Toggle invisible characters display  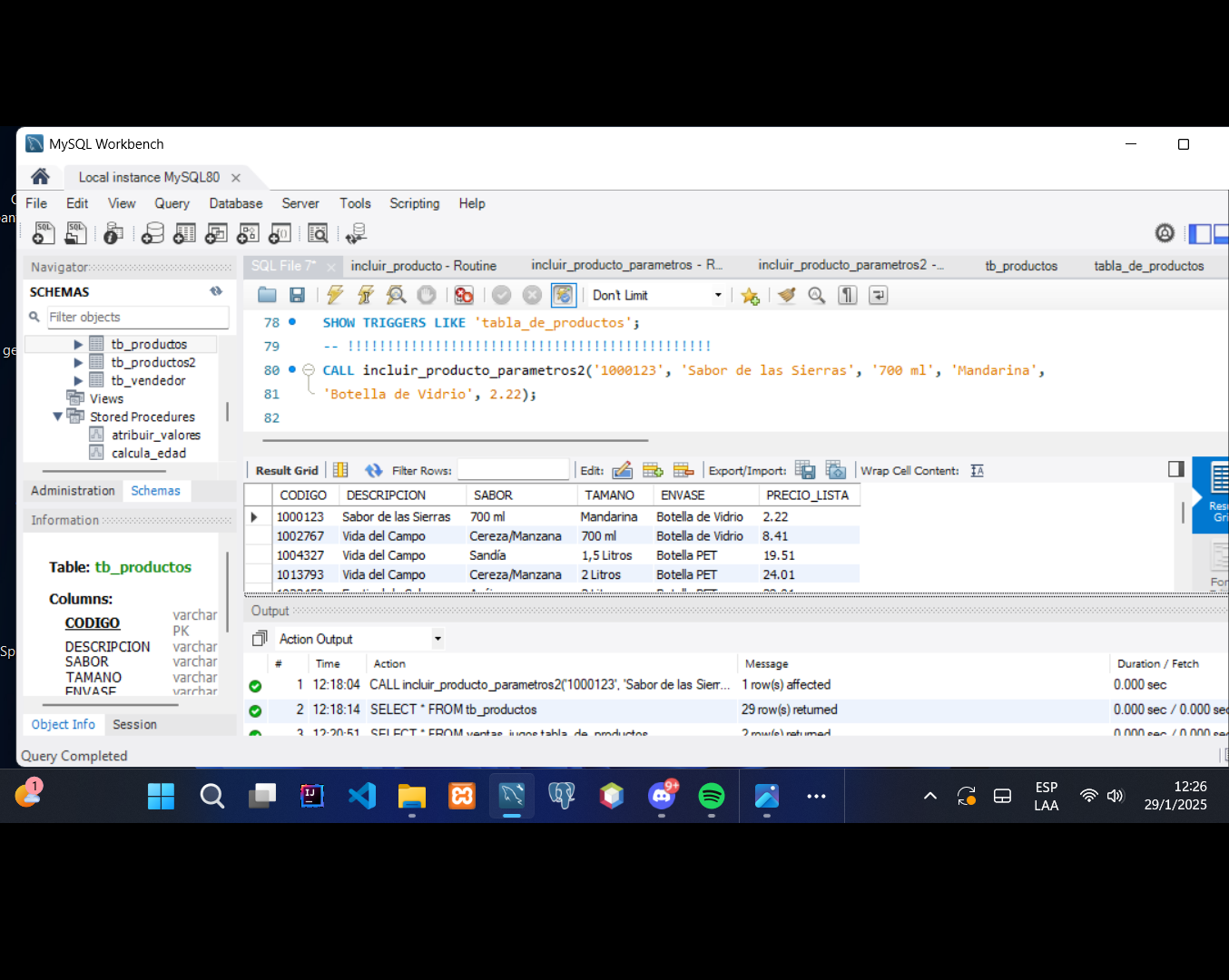pyautogui.click(x=848, y=295)
